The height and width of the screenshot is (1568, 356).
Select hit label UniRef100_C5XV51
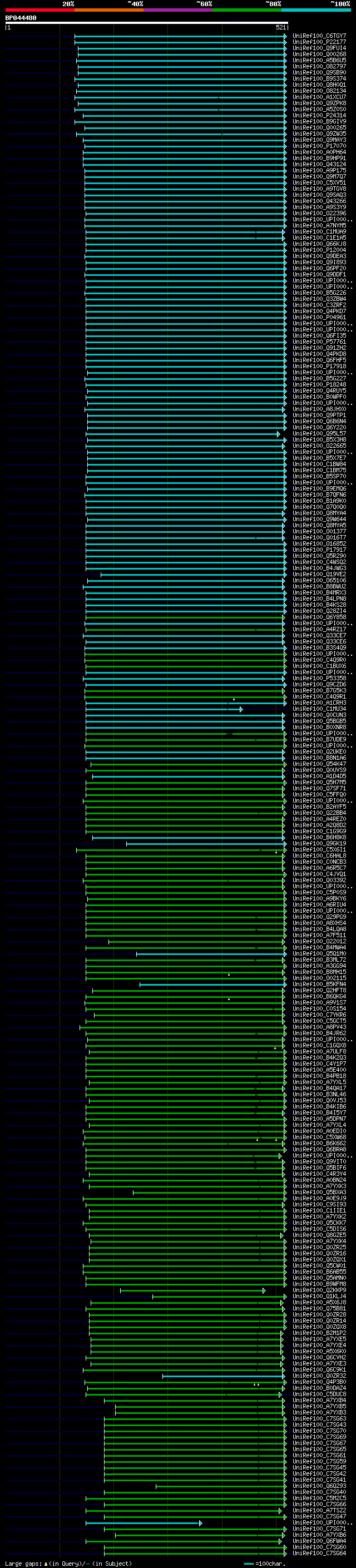[319, 182]
